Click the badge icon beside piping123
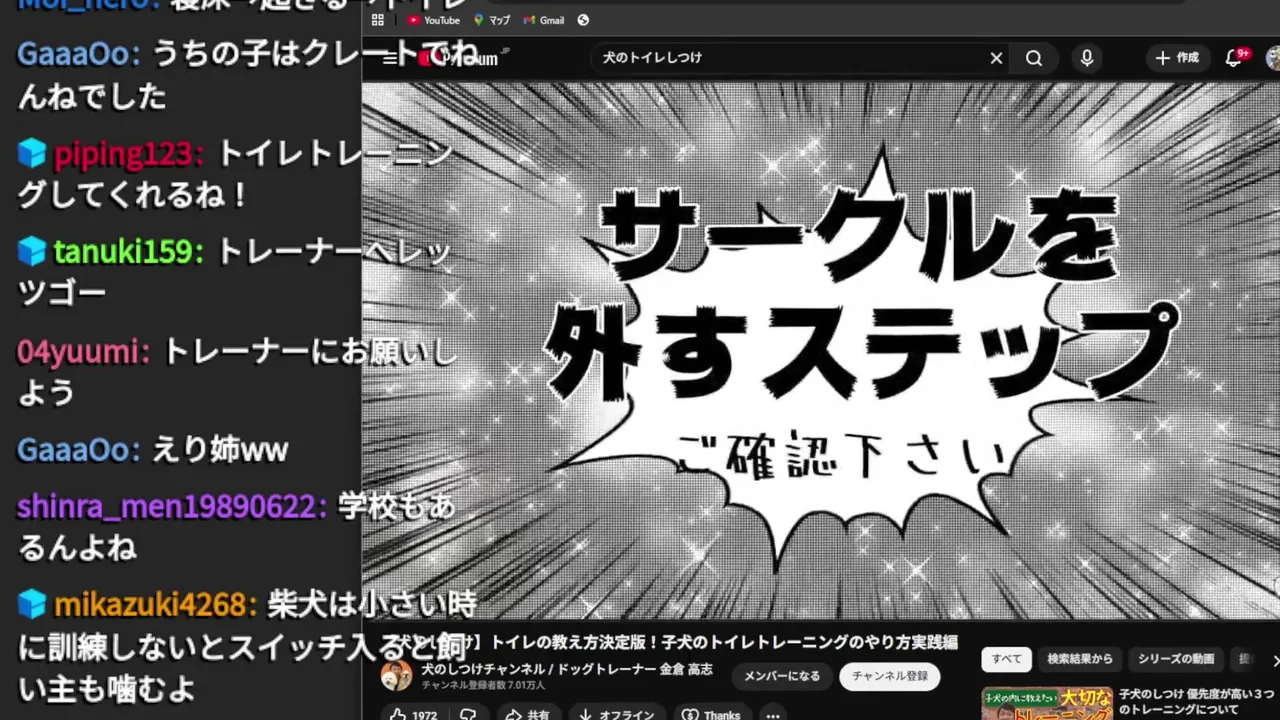The width and height of the screenshot is (1280, 720). click(32, 154)
